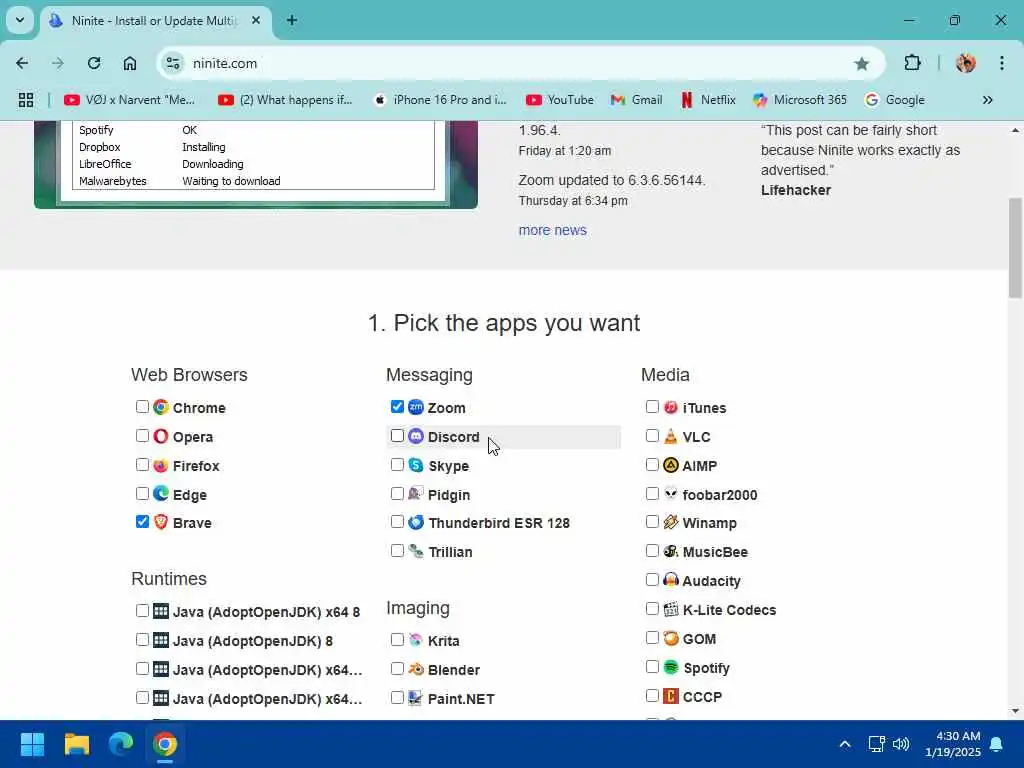Click the Zoom app icon
This screenshot has height=768, width=1024.
(416, 407)
